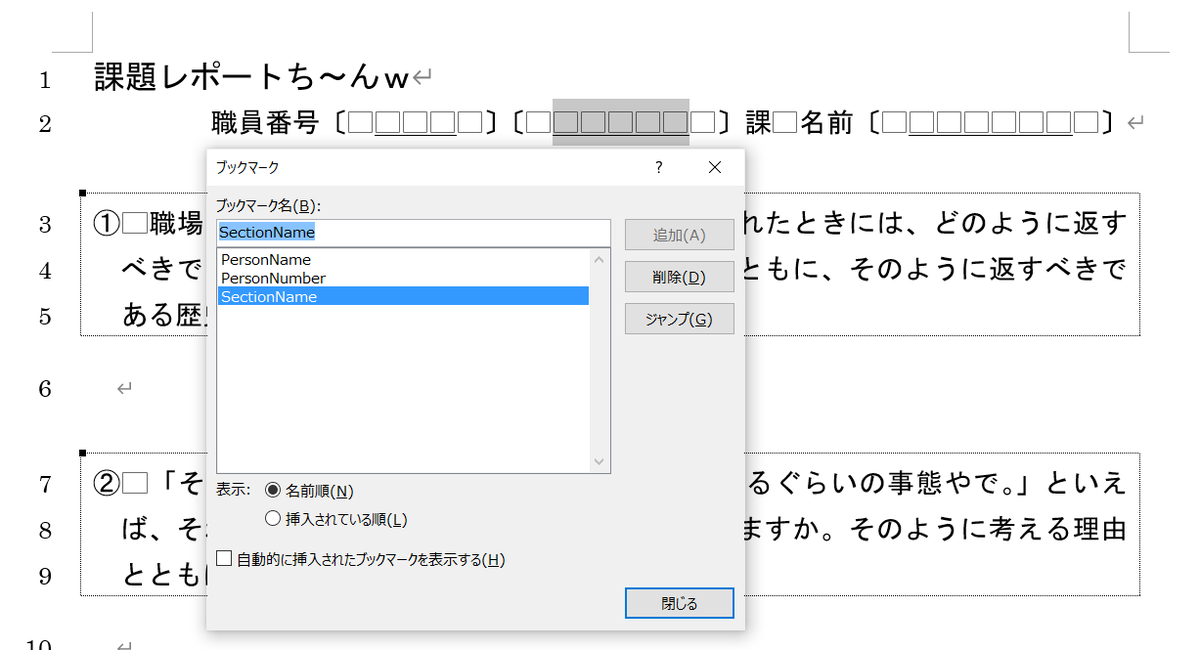Viewport: 1200px width, 650px height.
Task: Select PersonName in the bookmark list
Action: (x=403, y=260)
